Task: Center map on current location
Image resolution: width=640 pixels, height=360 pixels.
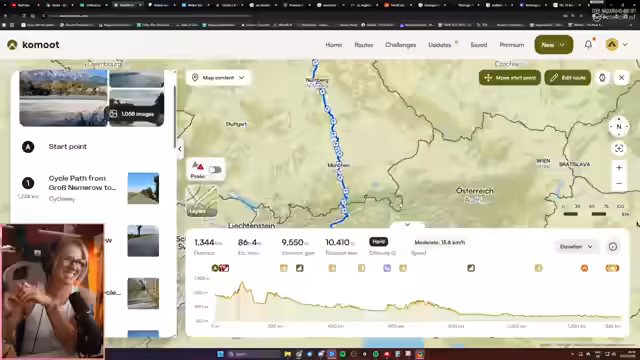Action: point(619,149)
